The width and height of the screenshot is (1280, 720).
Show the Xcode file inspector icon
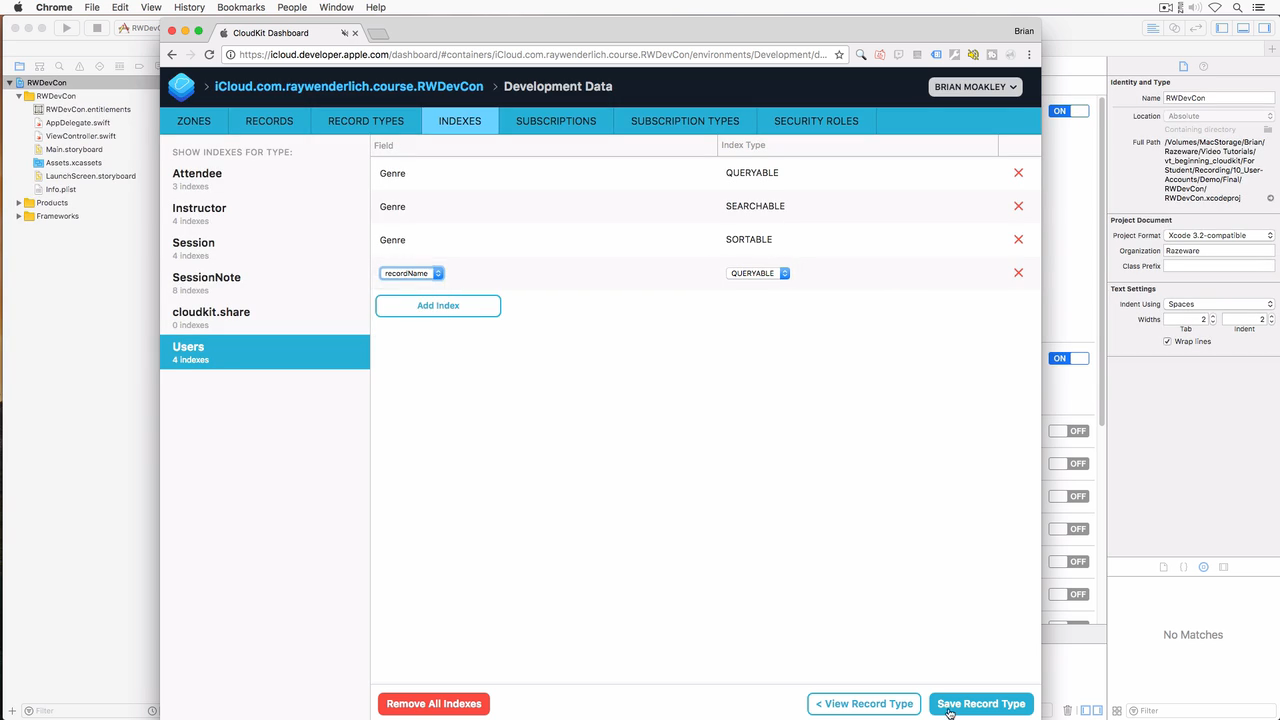coord(1183,66)
